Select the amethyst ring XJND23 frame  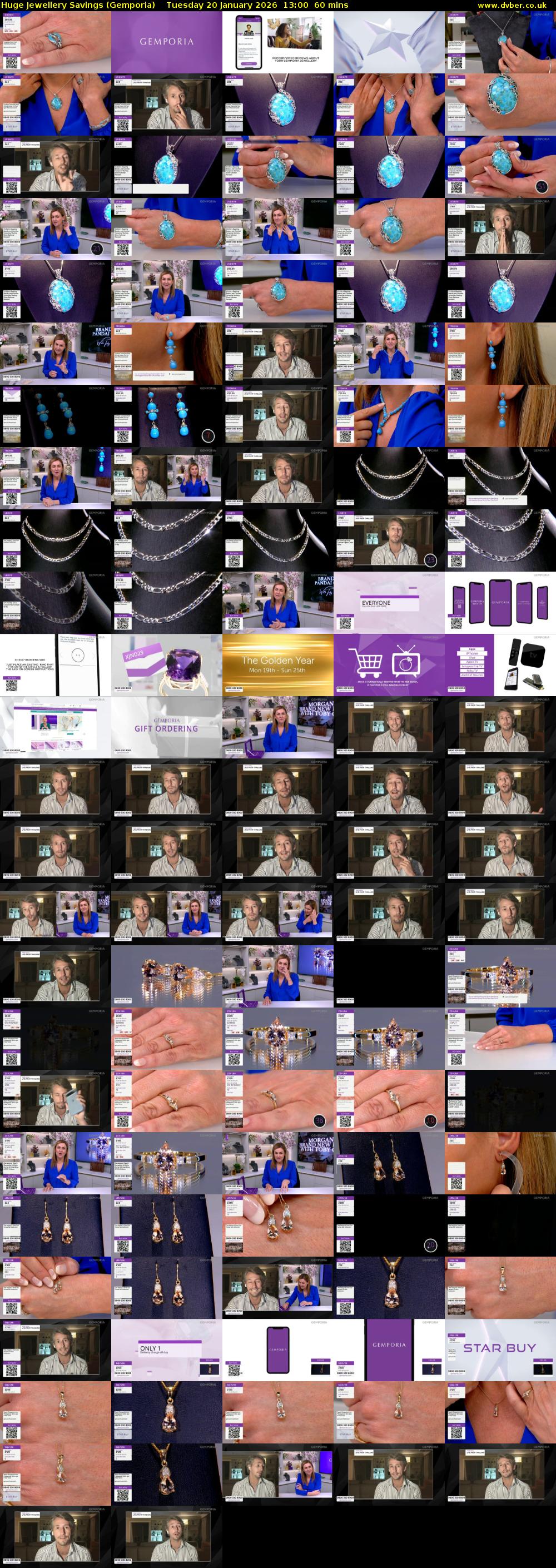coord(166,664)
